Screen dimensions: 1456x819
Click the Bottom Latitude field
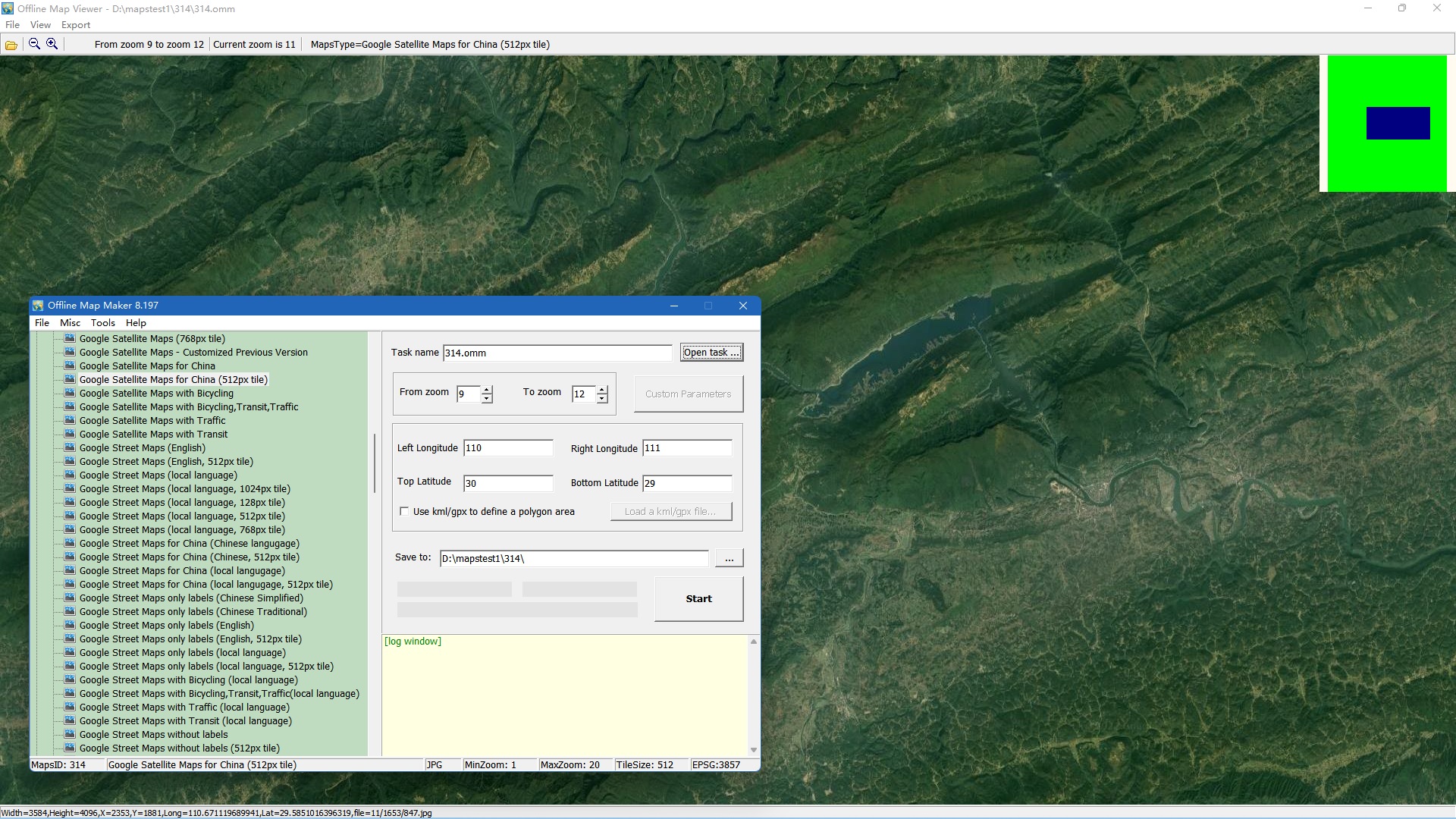tap(687, 483)
